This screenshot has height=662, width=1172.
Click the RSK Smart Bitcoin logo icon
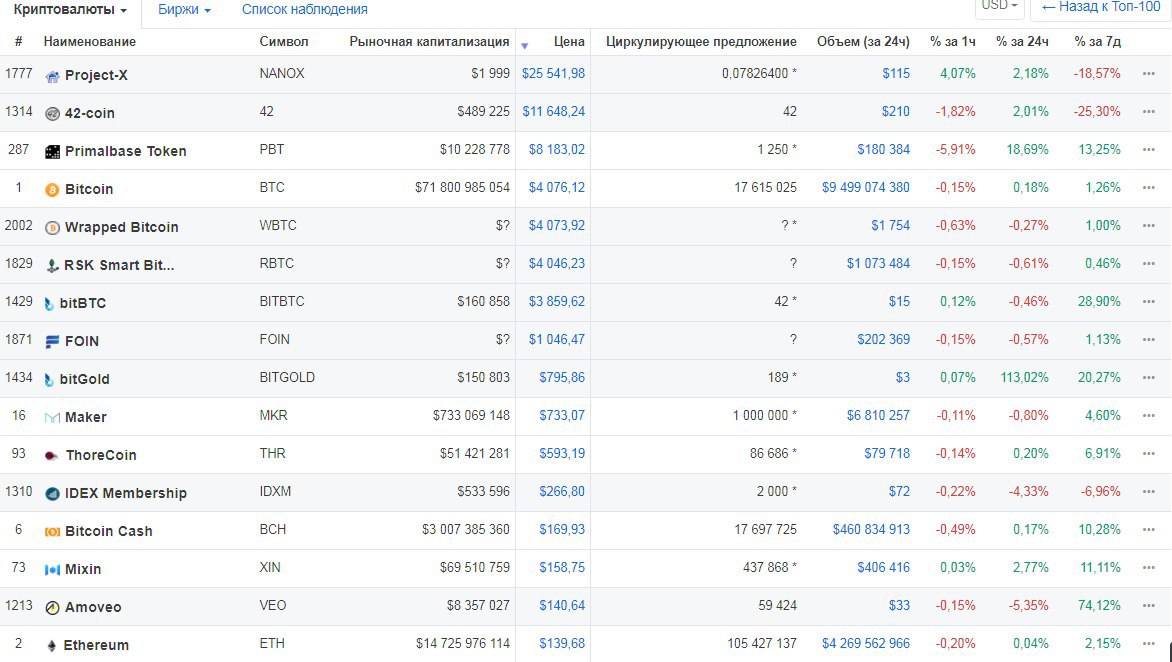pos(52,265)
